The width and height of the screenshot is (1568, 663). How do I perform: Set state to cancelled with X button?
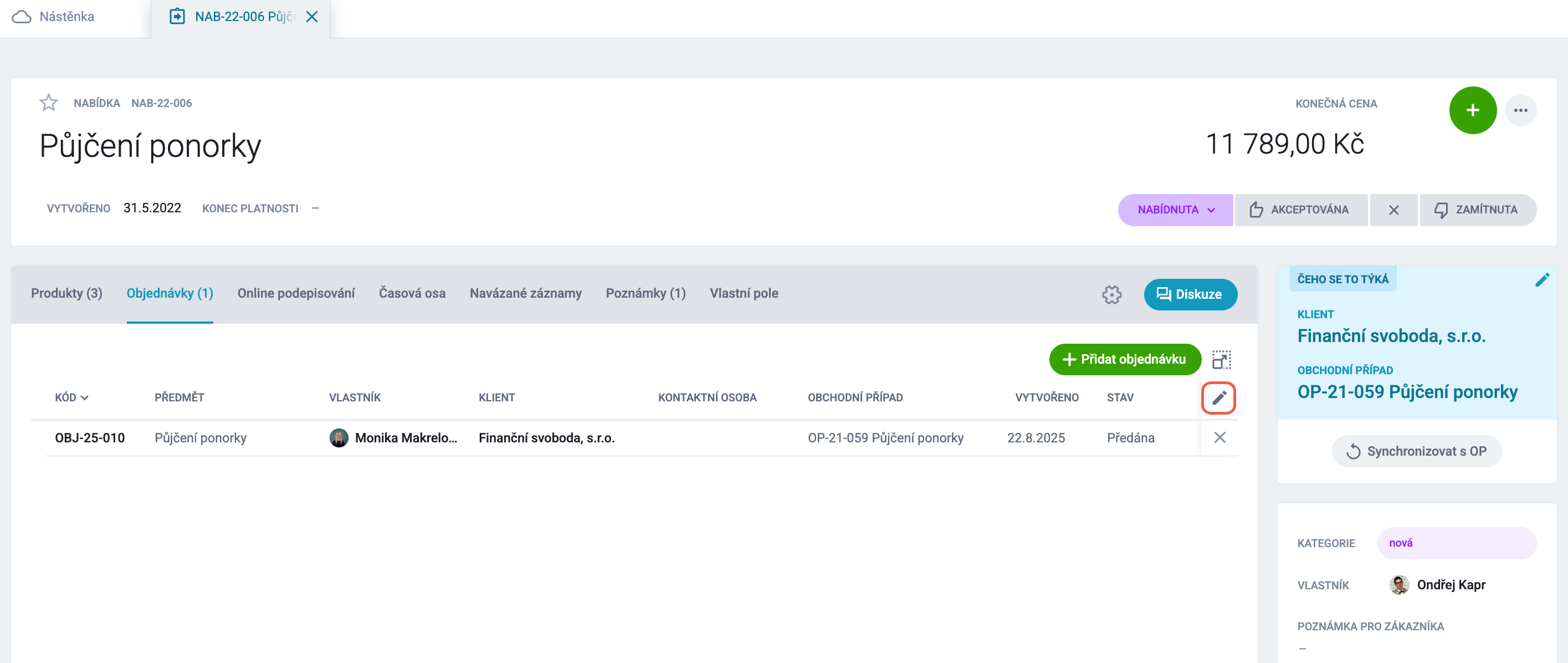click(1393, 210)
